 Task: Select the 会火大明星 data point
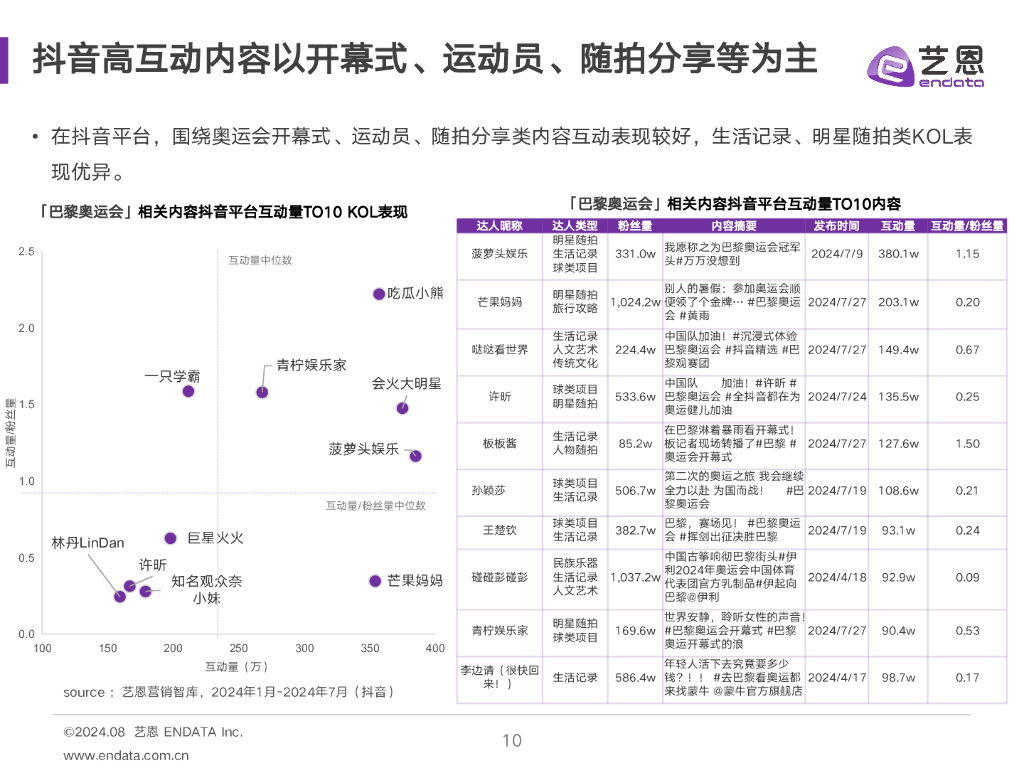[402, 409]
